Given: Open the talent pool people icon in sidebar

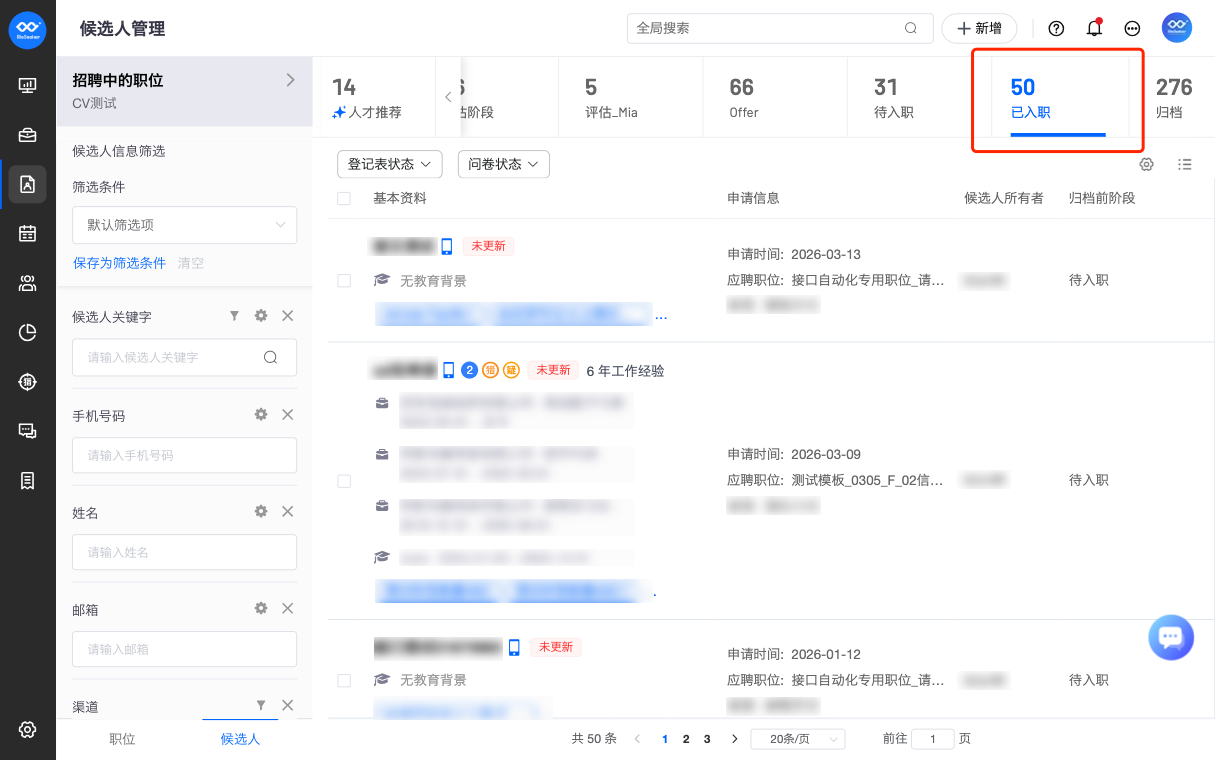Looking at the screenshot, I should (28, 283).
